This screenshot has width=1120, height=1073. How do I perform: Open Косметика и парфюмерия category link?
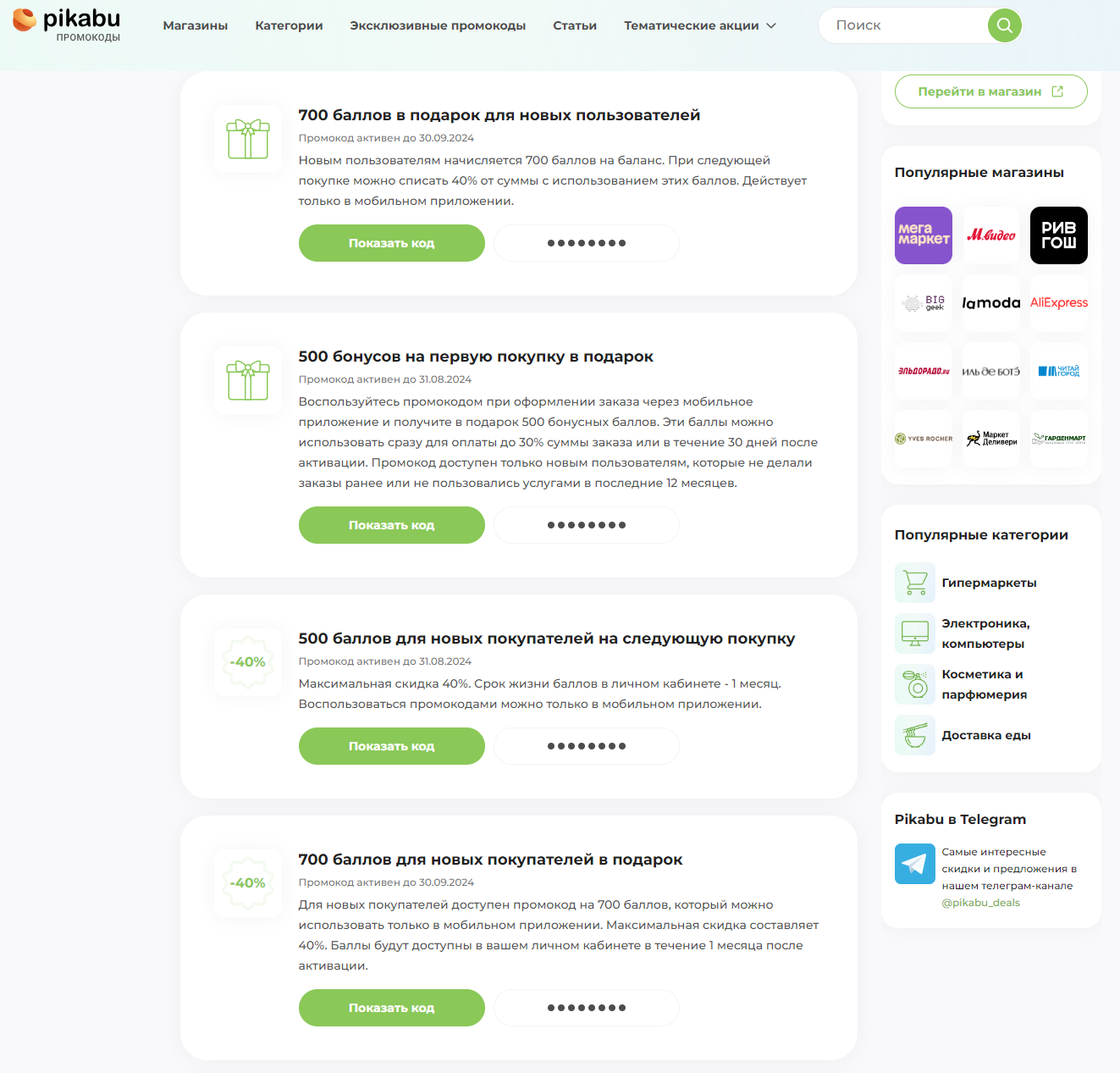984,684
